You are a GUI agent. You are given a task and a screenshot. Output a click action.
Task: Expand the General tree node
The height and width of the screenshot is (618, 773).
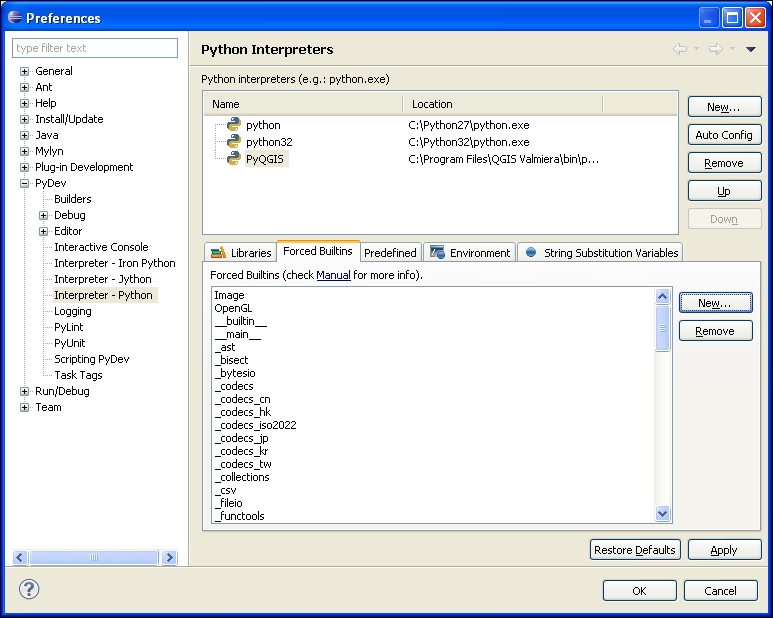[x=25, y=71]
